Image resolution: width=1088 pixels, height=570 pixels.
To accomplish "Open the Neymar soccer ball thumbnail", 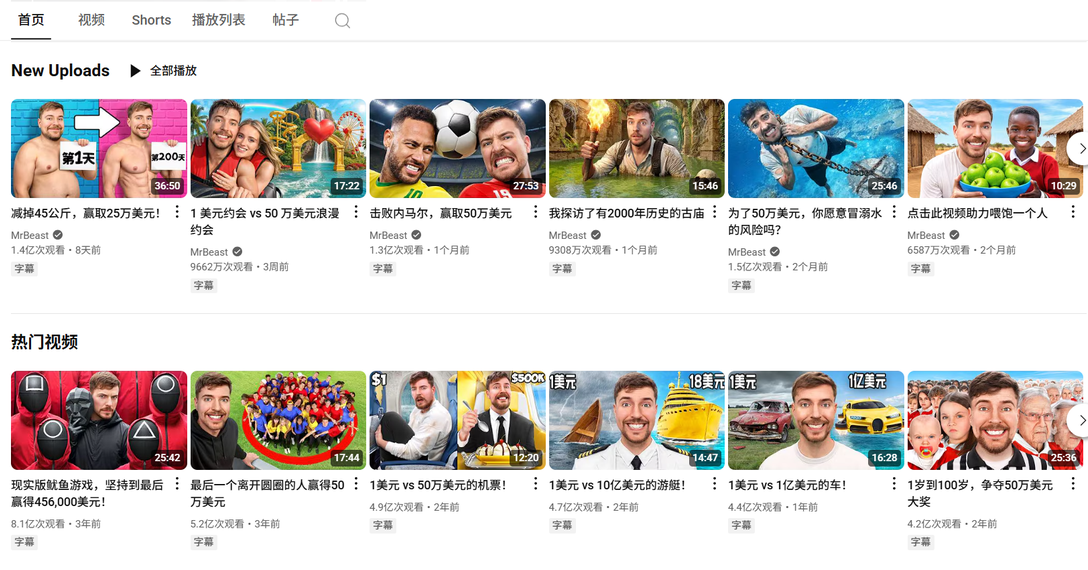I will point(458,149).
